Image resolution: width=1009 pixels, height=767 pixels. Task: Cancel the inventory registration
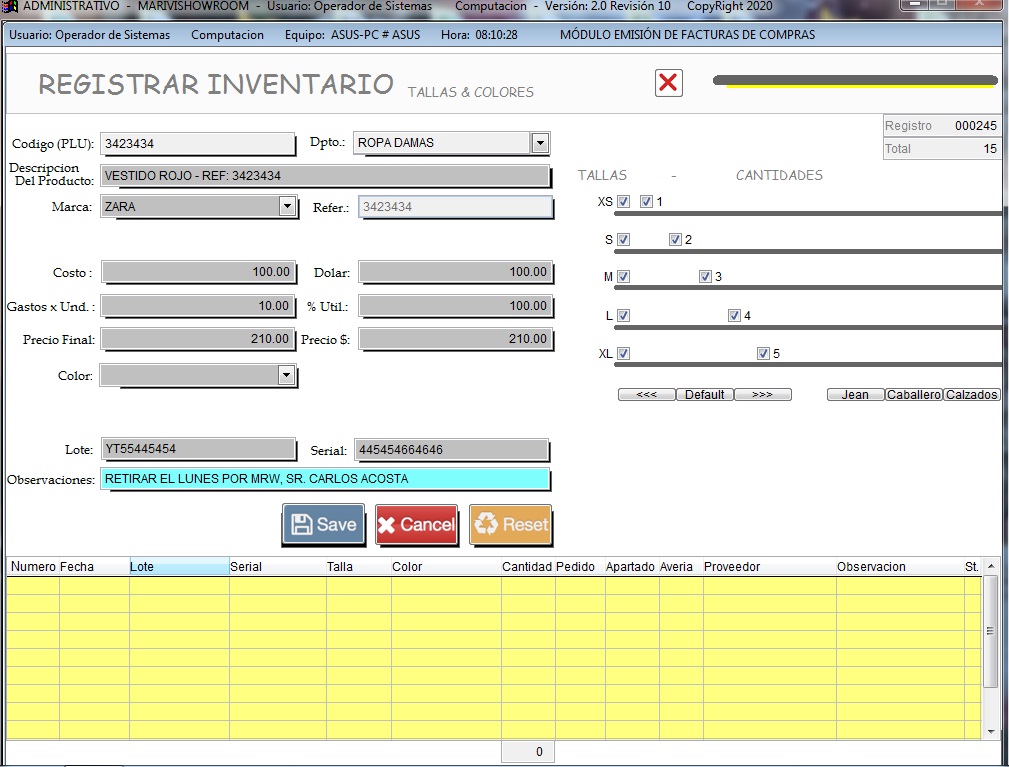tap(416, 524)
